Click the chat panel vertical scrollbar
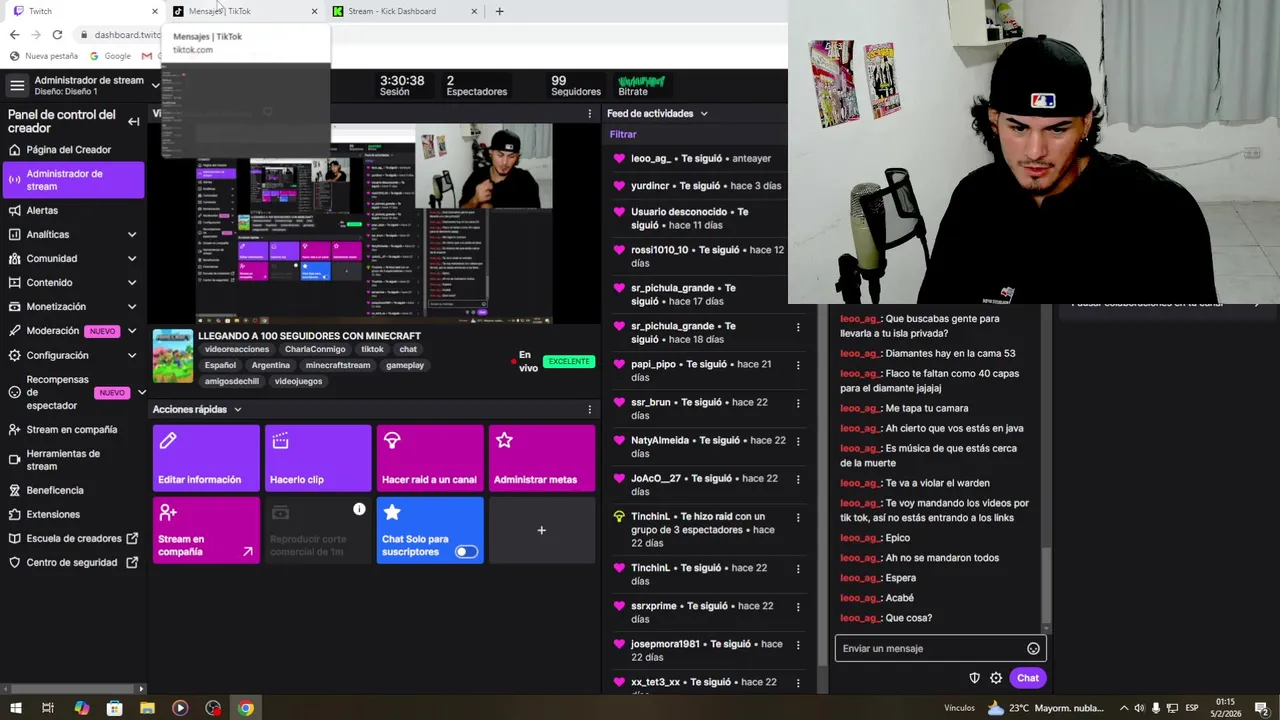 (1046, 585)
